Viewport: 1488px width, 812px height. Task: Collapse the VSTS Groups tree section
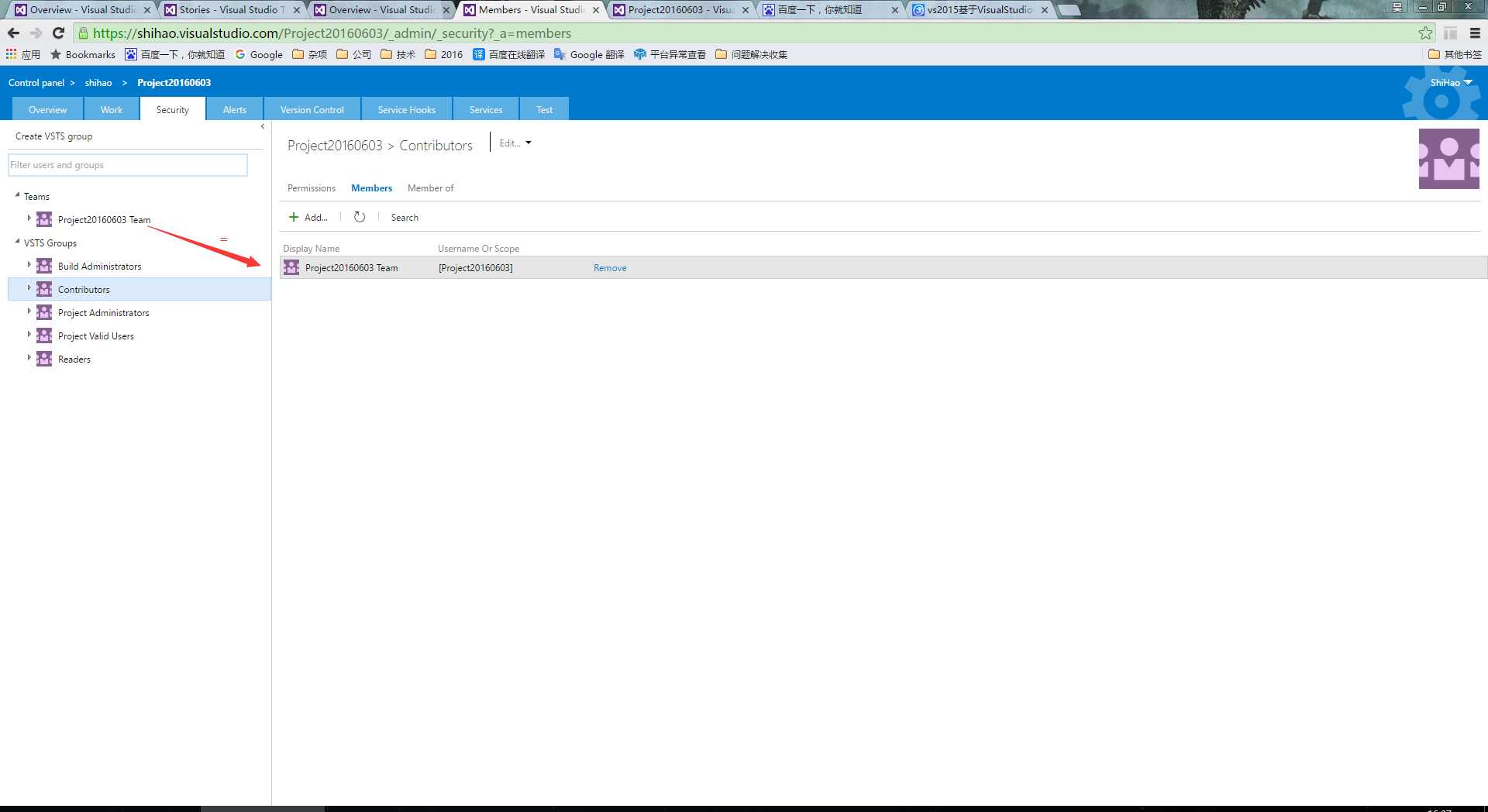tap(17, 242)
